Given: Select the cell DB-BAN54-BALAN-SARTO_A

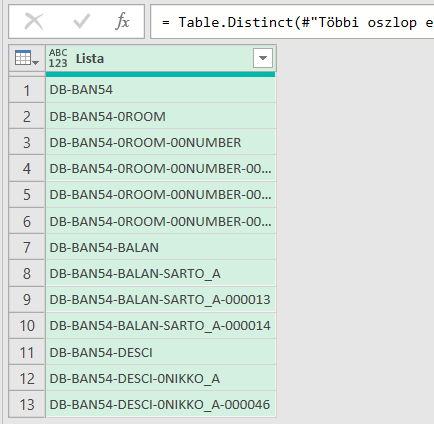Looking at the screenshot, I should 161,274.
